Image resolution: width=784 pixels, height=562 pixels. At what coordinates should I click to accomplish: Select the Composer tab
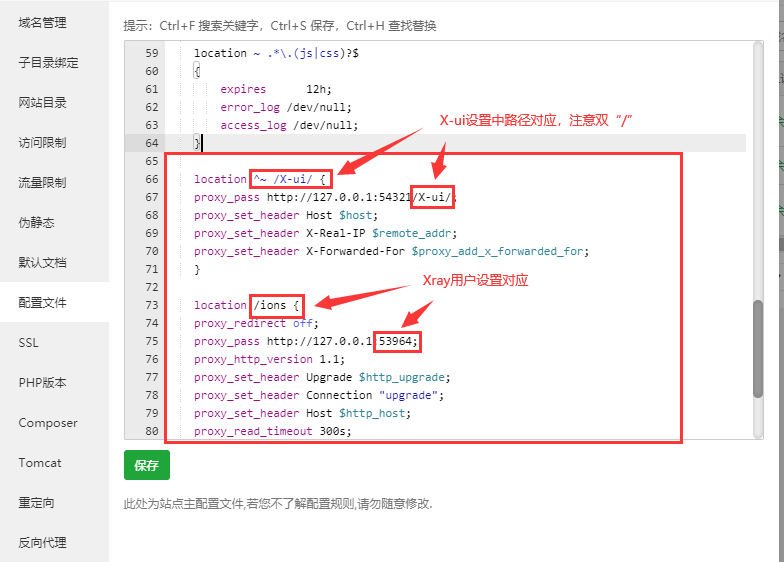tap(47, 422)
